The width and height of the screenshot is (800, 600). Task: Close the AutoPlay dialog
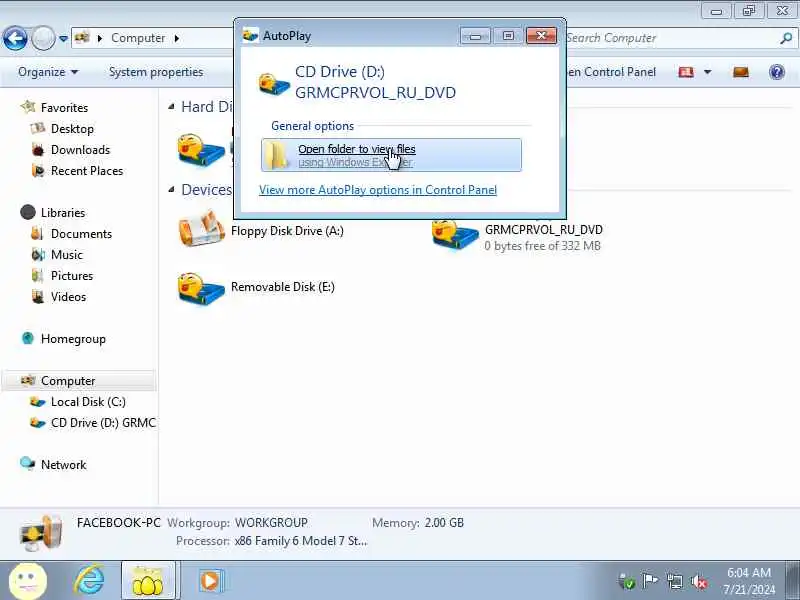541,35
